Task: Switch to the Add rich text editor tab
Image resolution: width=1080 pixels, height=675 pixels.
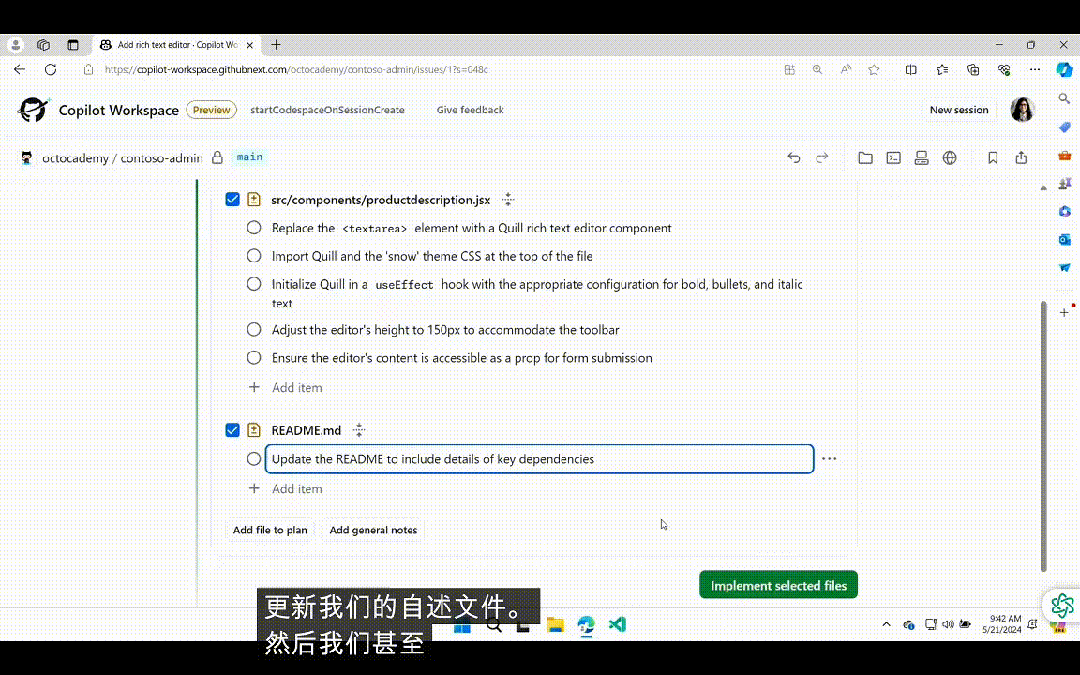Action: pyautogui.click(x=176, y=45)
